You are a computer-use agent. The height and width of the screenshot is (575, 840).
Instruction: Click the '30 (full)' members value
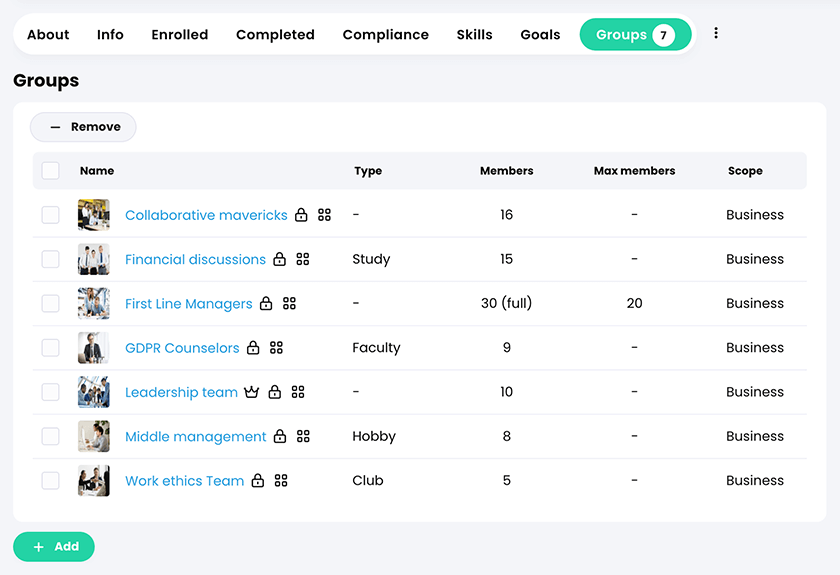click(507, 303)
